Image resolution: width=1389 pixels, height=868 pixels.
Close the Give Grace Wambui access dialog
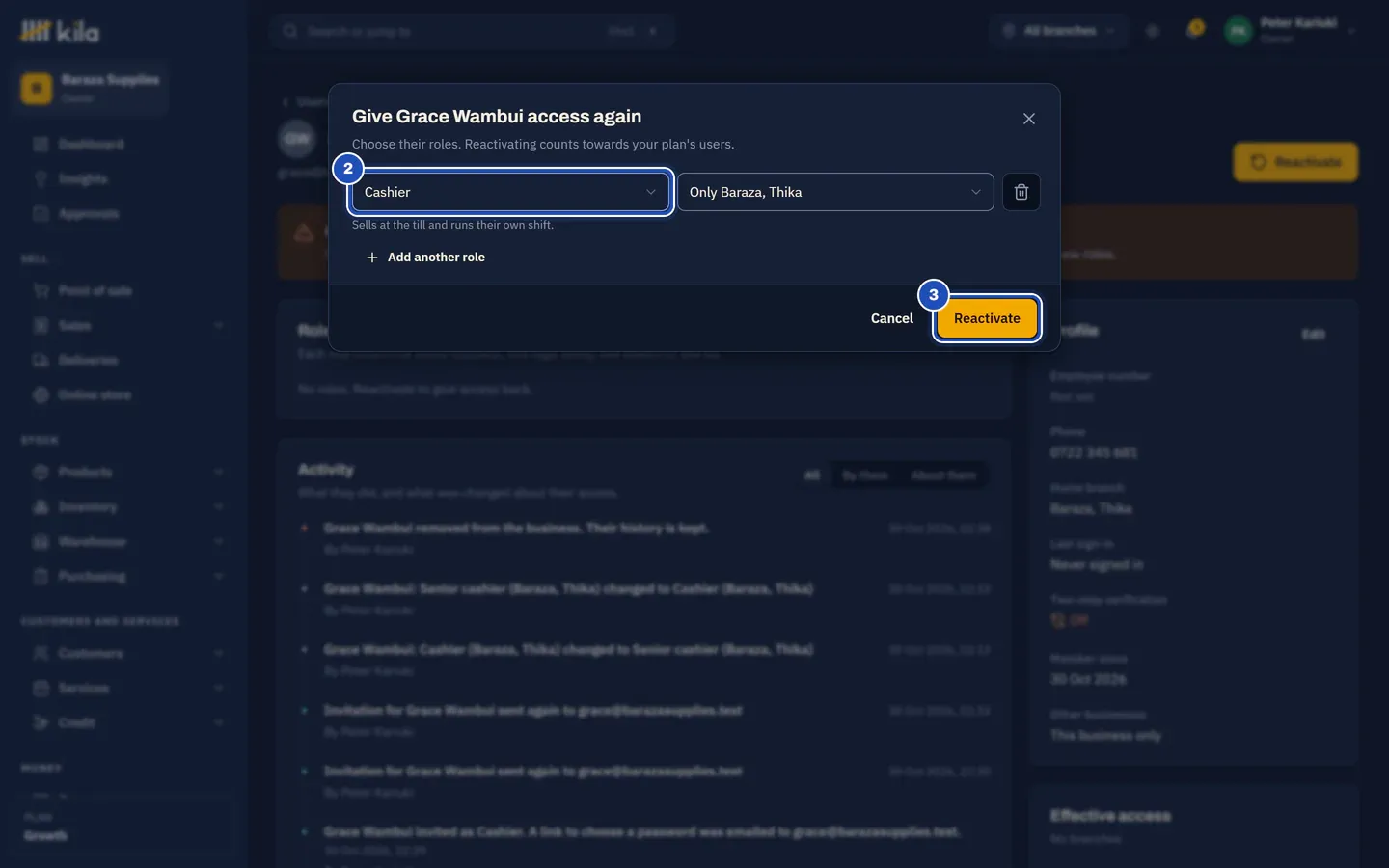(1029, 119)
